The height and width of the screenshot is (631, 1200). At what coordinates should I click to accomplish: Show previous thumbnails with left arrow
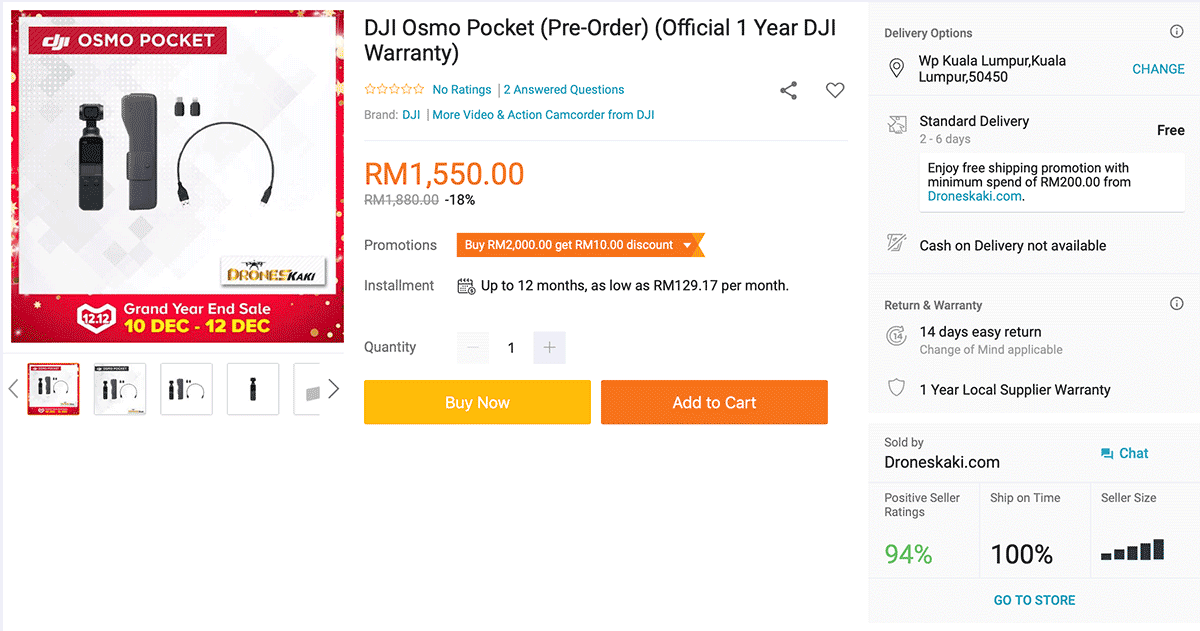pyautogui.click(x=13, y=389)
